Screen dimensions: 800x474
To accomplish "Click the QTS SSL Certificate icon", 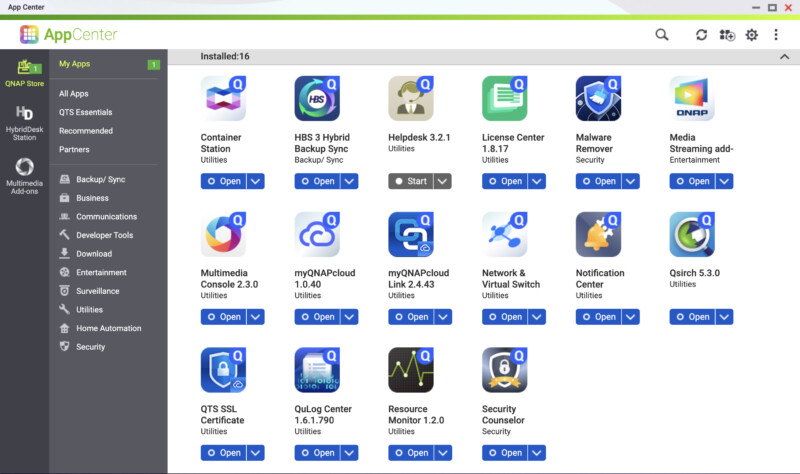I will [x=223, y=370].
